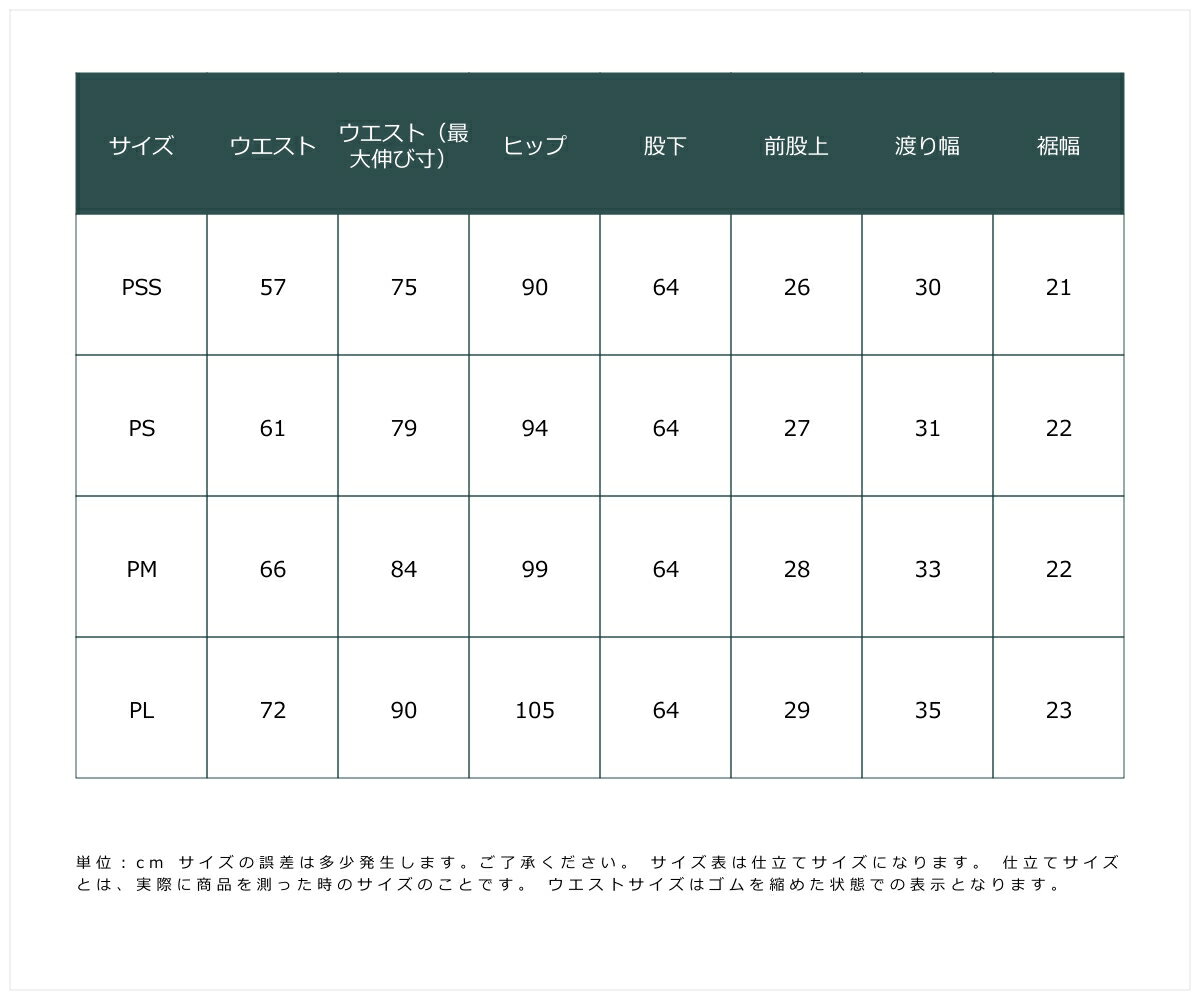Select the 渡り幅 column header

927,145
